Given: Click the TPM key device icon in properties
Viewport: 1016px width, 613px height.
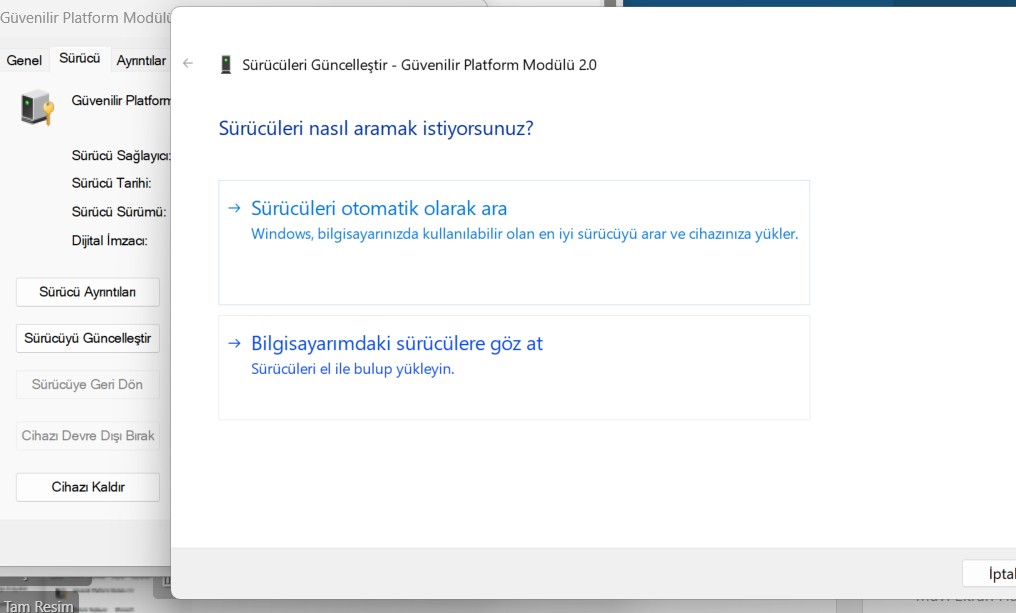Looking at the screenshot, I should (37, 108).
